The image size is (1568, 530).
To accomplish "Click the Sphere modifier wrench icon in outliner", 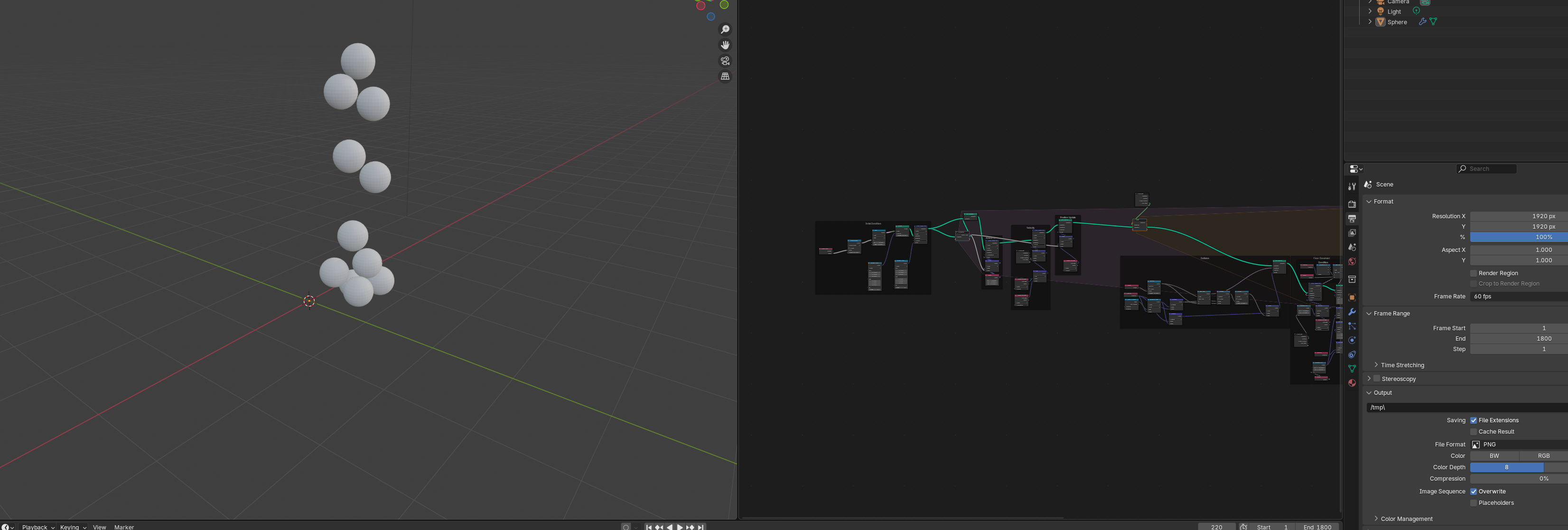I will coord(1422,21).
